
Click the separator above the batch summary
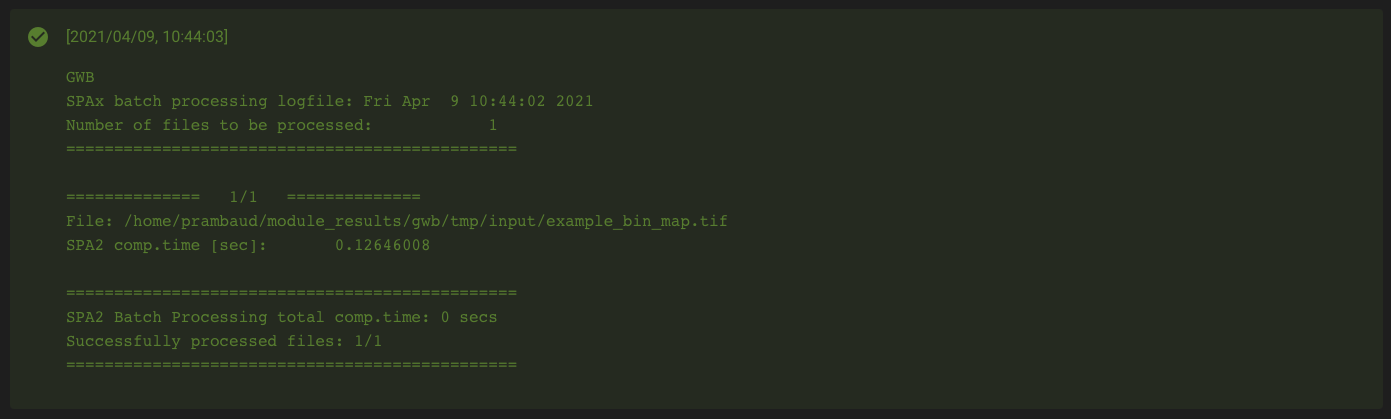coord(291,293)
